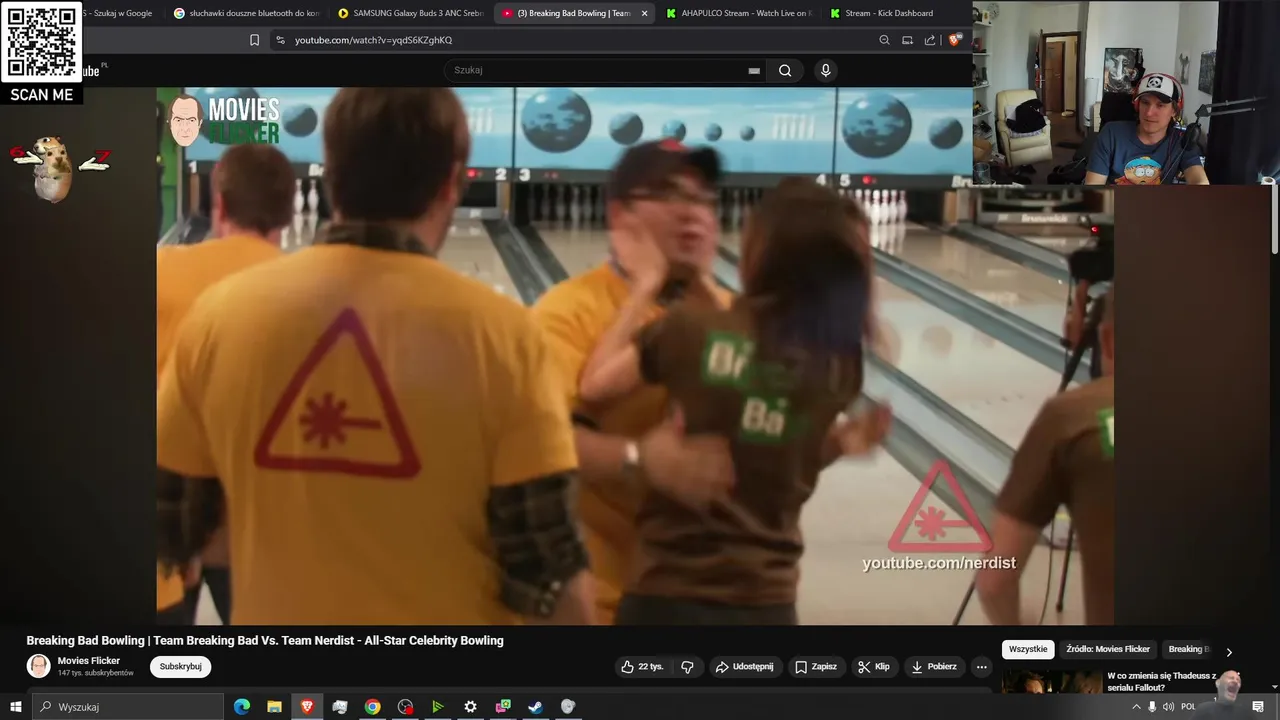Dislike the video with thumbs down
1280x720 pixels.
(x=687, y=667)
